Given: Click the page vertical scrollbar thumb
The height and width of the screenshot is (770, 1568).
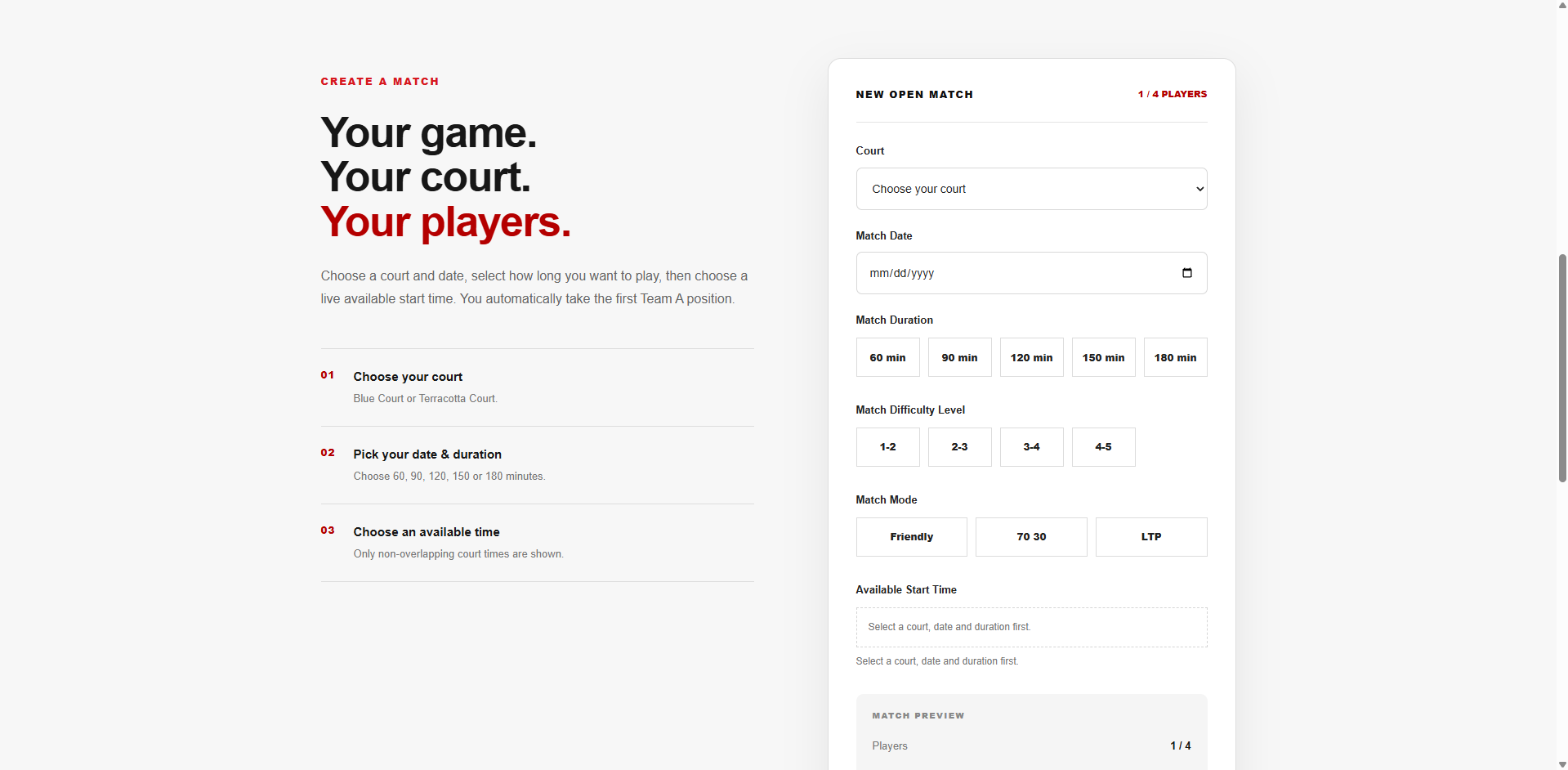Looking at the screenshot, I should pos(1562,368).
